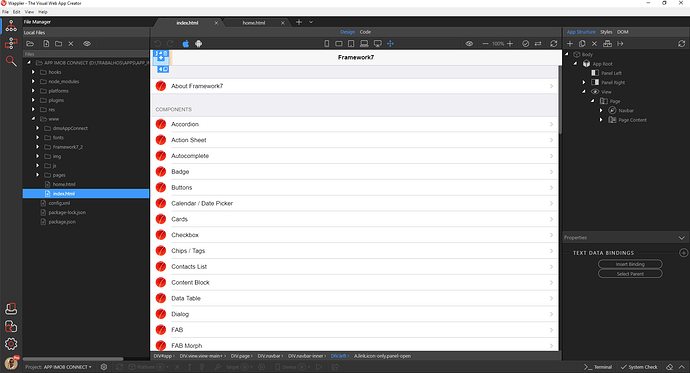The height and width of the screenshot is (373, 690).
Task: Switch to phone landscape device view
Action: coord(339,44)
